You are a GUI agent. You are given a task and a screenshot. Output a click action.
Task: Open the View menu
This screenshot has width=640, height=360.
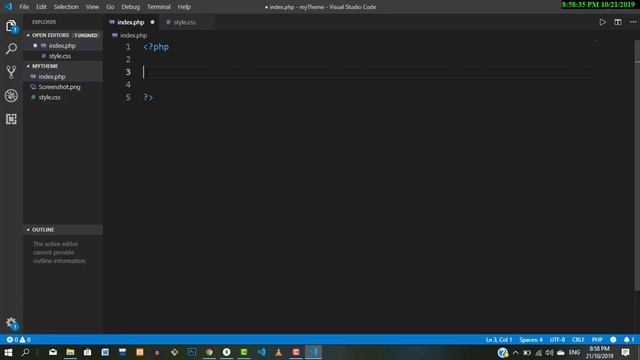click(x=92, y=7)
